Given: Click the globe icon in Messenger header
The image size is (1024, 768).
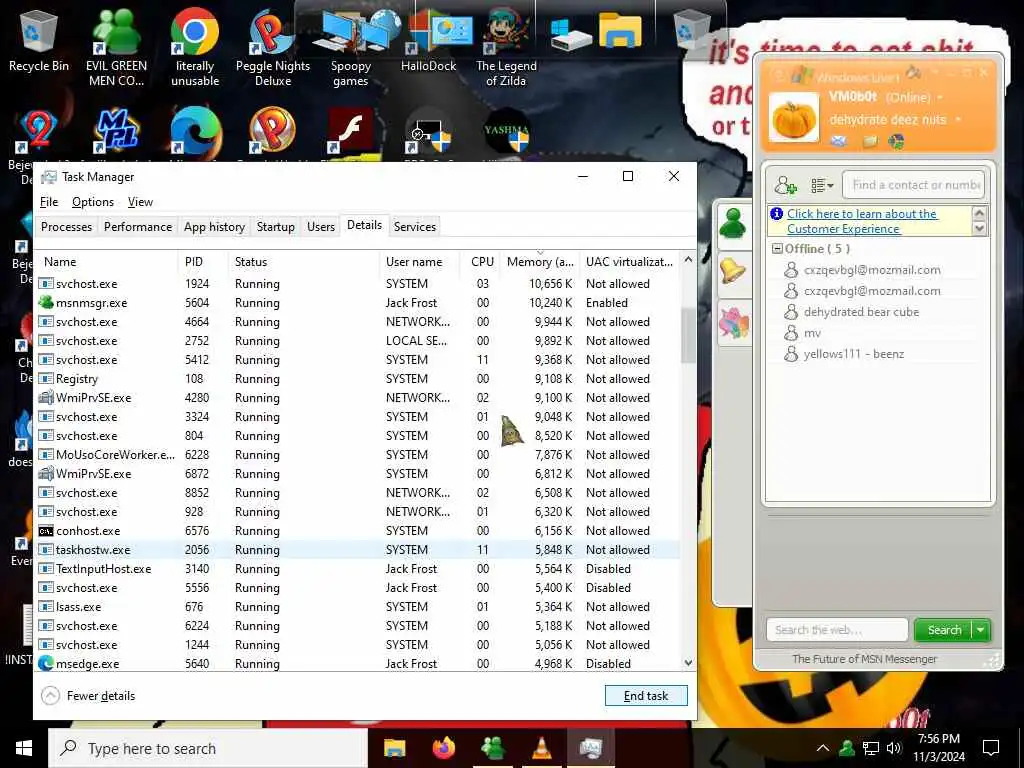Looking at the screenshot, I should click(896, 141).
